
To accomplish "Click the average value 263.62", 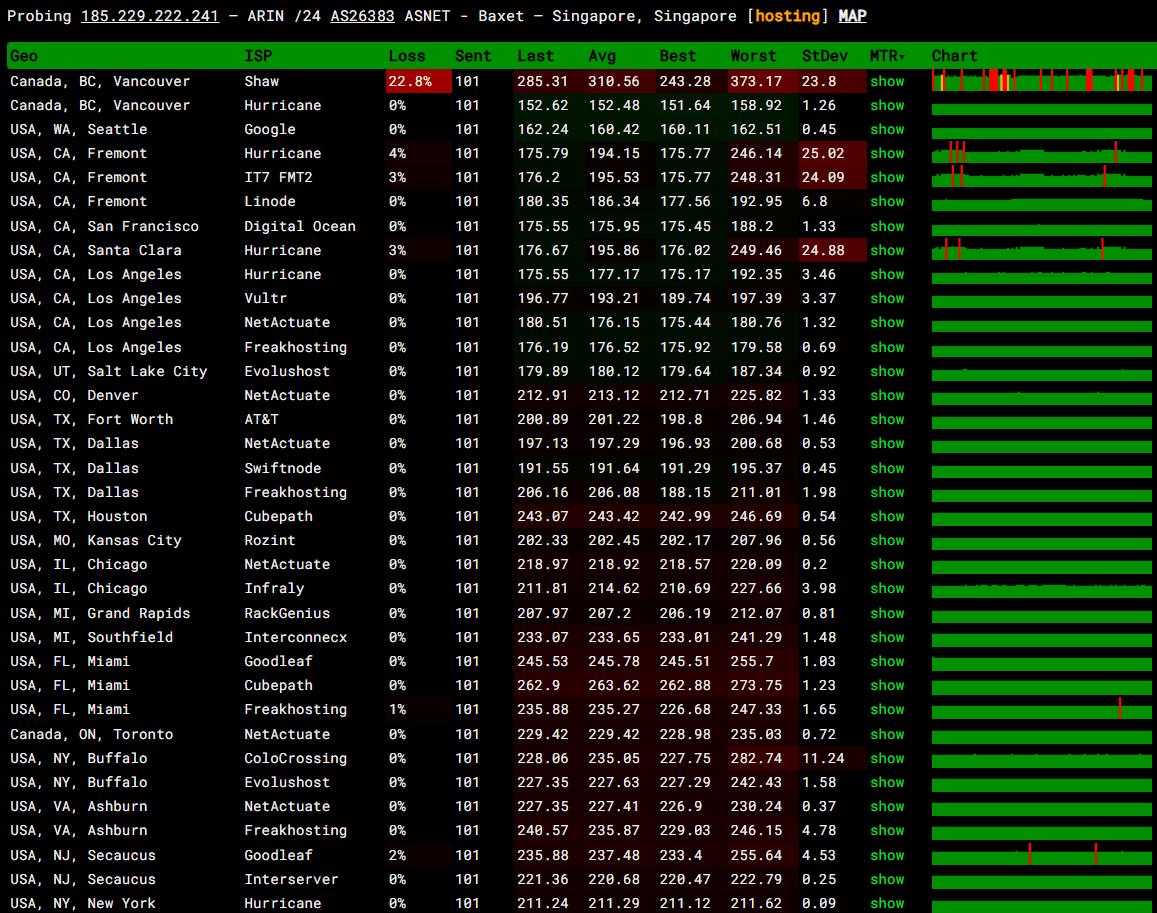I will (x=614, y=685).
